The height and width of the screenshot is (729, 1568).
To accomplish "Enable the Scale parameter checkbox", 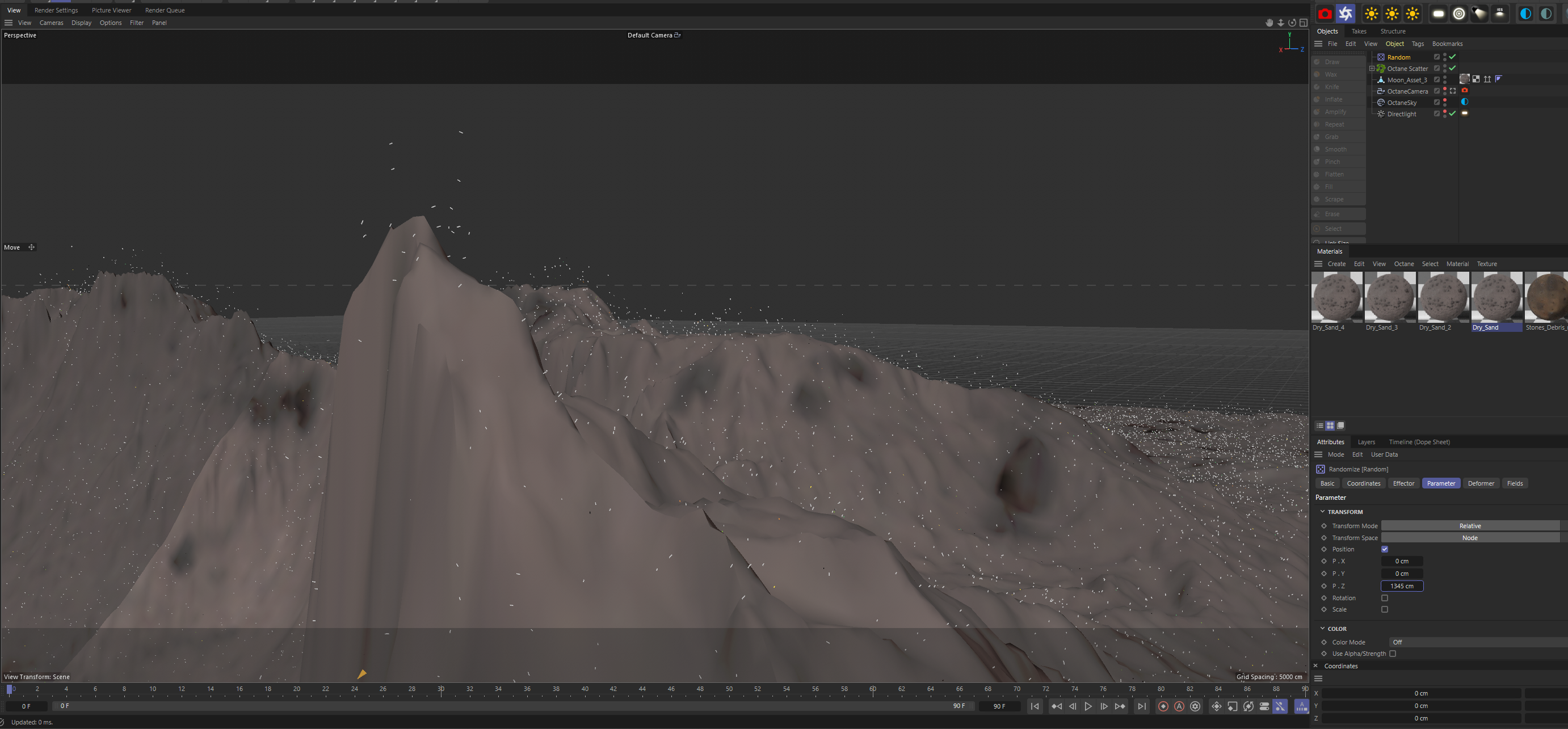I will [1384, 610].
